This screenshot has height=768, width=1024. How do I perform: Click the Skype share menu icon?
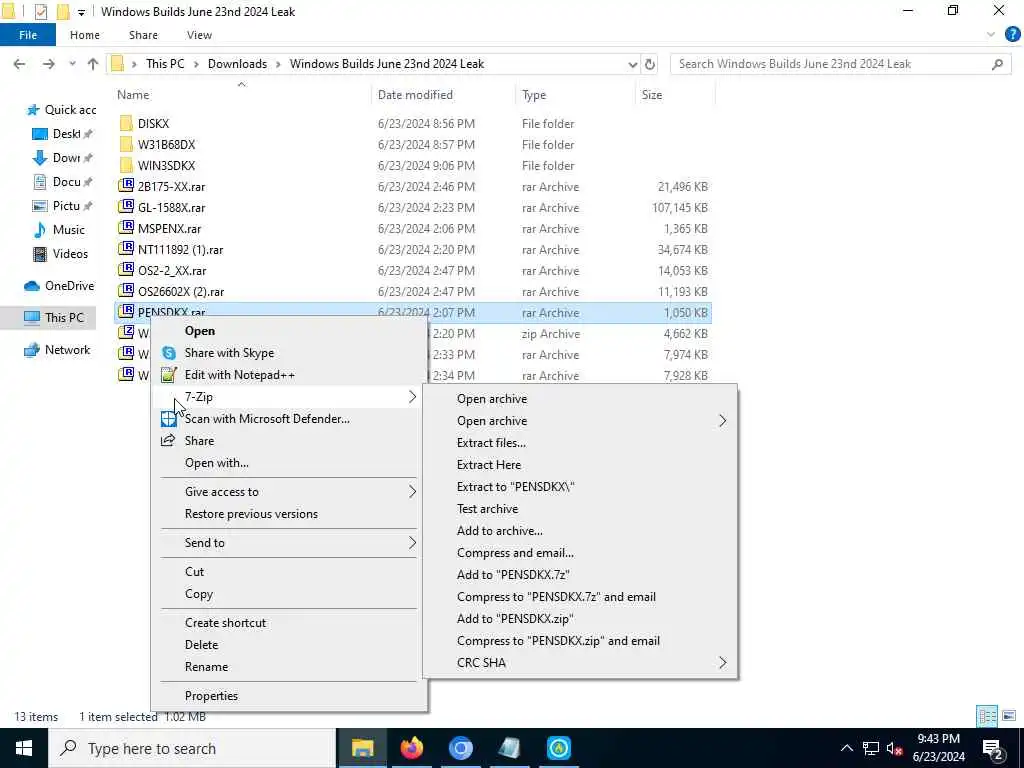pyautogui.click(x=169, y=353)
